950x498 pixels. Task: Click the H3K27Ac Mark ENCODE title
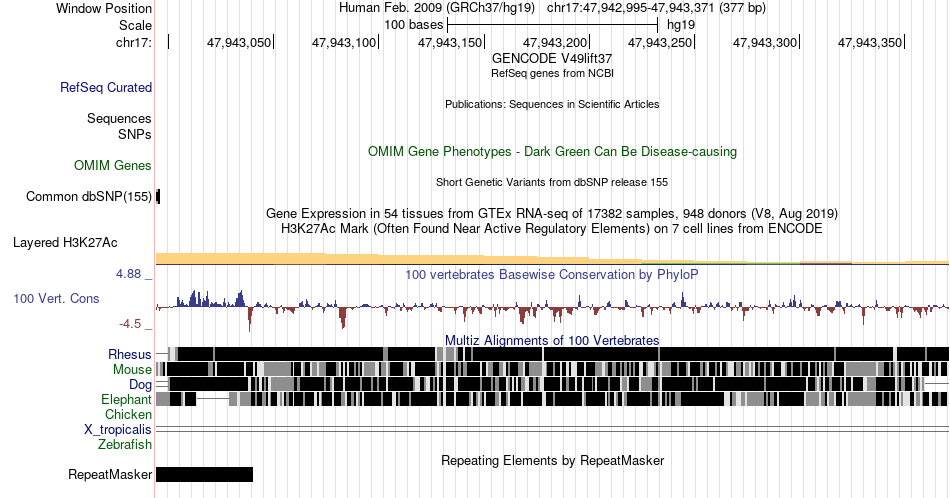point(552,228)
